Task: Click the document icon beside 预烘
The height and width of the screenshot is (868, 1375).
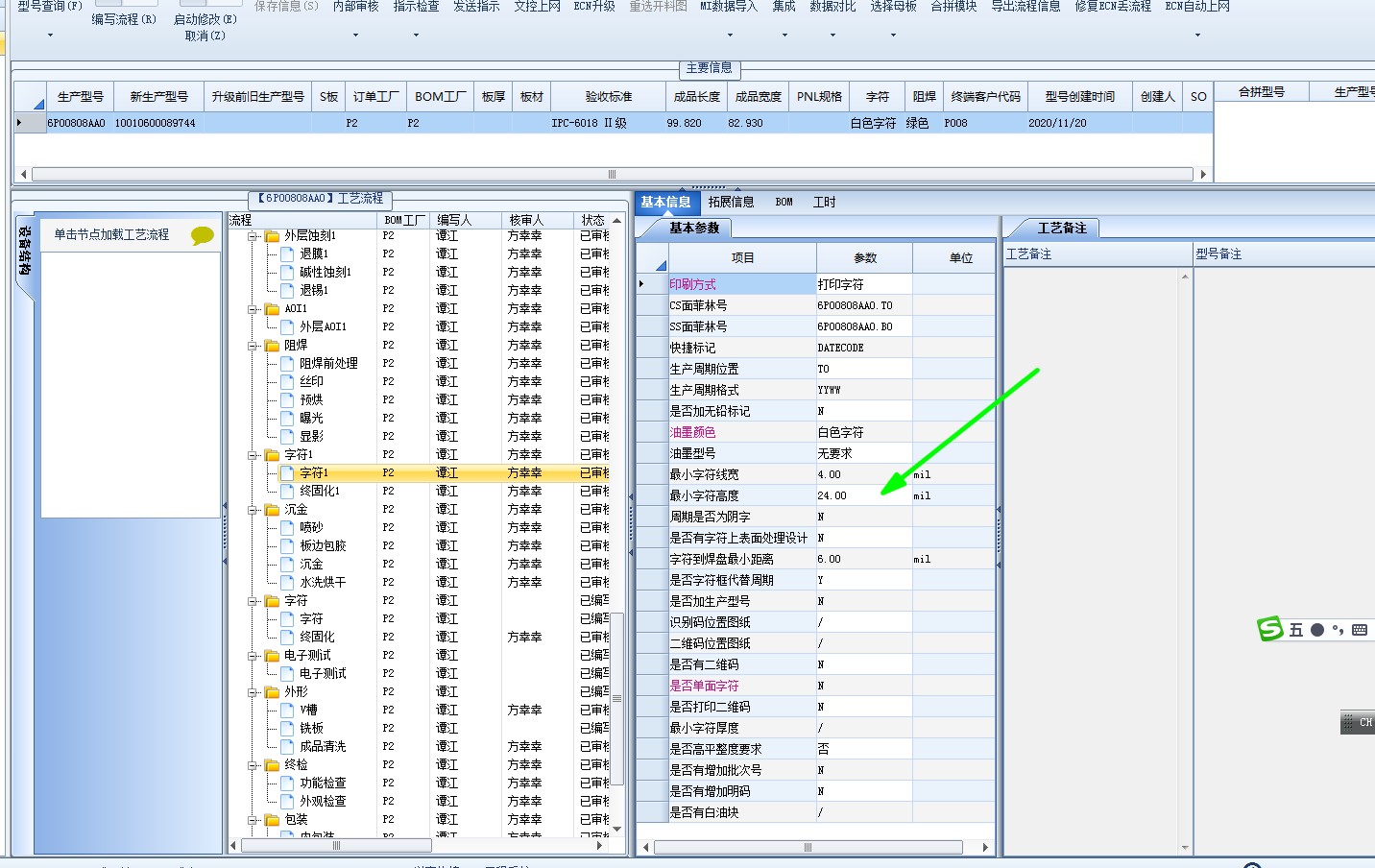Action: (287, 400)
